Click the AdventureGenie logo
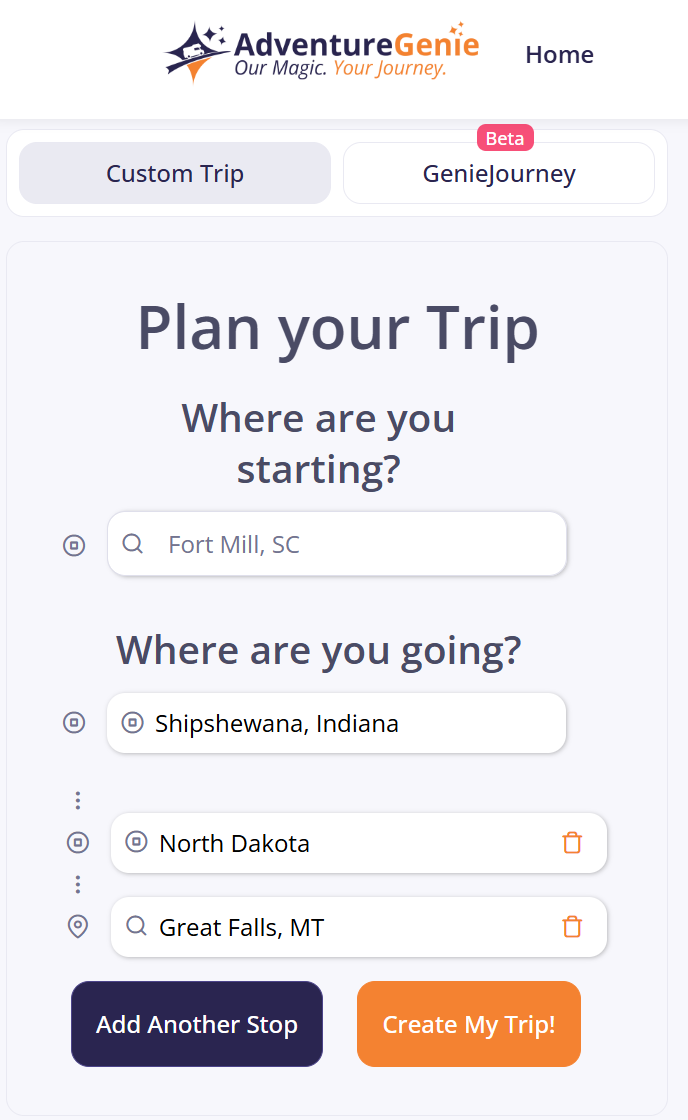688x1120 pixels. tap(321, 52)
